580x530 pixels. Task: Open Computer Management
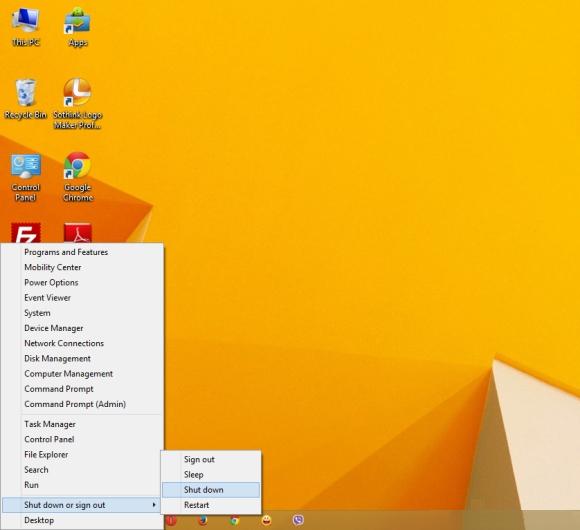click(x=82, y=374)
